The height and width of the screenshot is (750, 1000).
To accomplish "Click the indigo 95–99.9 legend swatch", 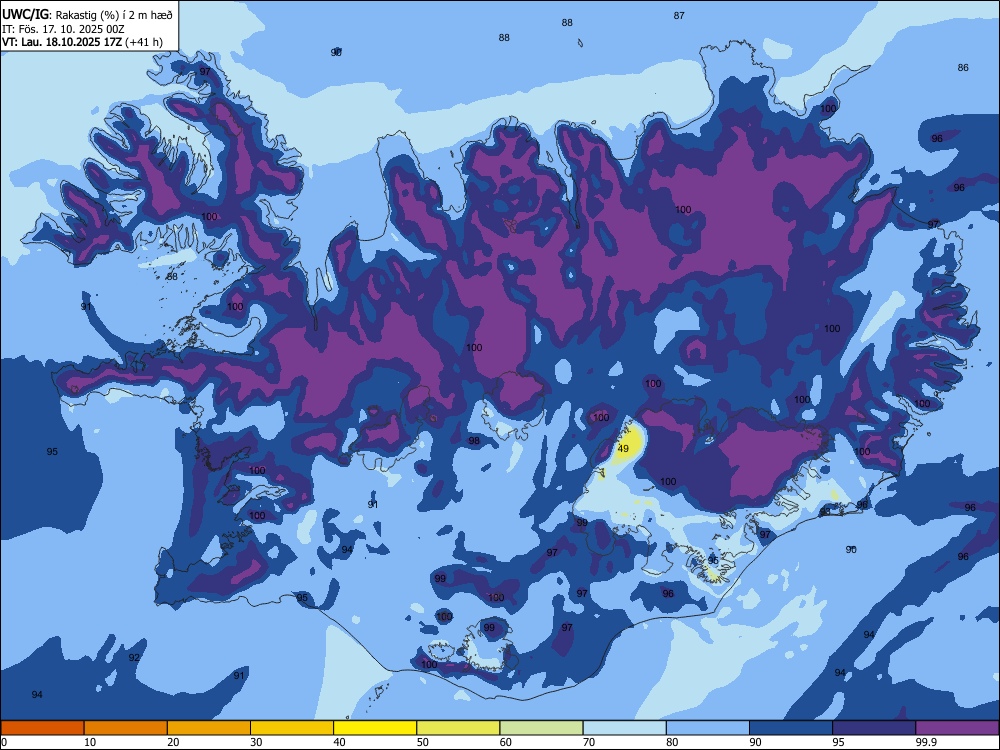I will coord(874,728).
